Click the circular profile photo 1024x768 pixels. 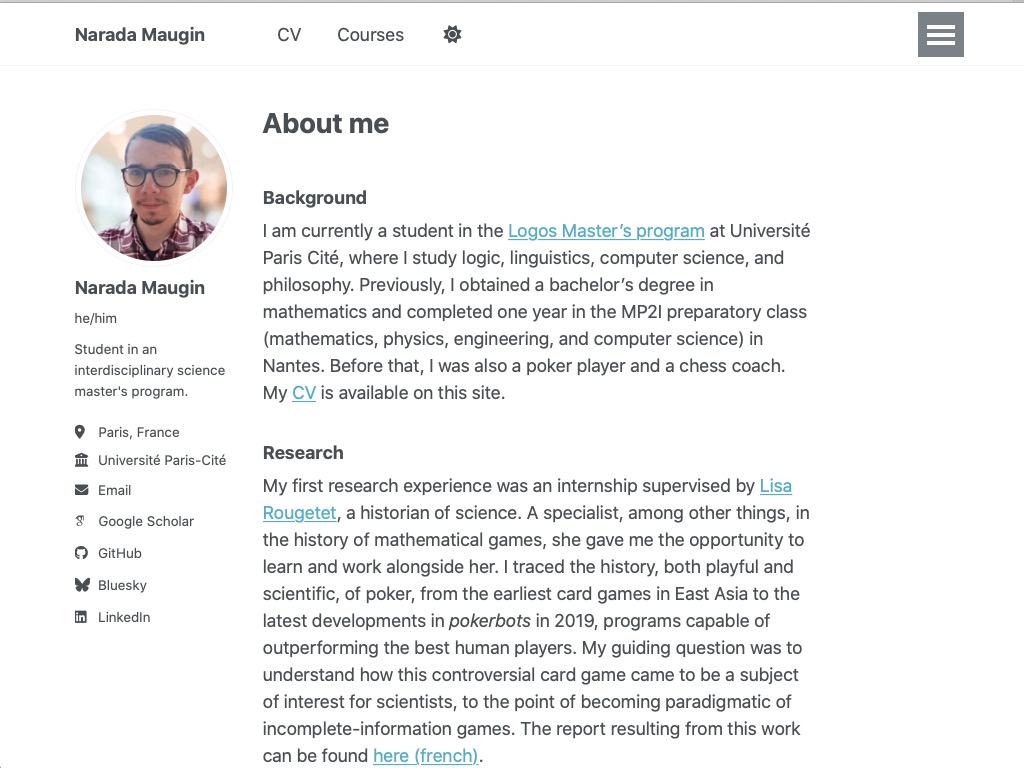click(154, 188)
